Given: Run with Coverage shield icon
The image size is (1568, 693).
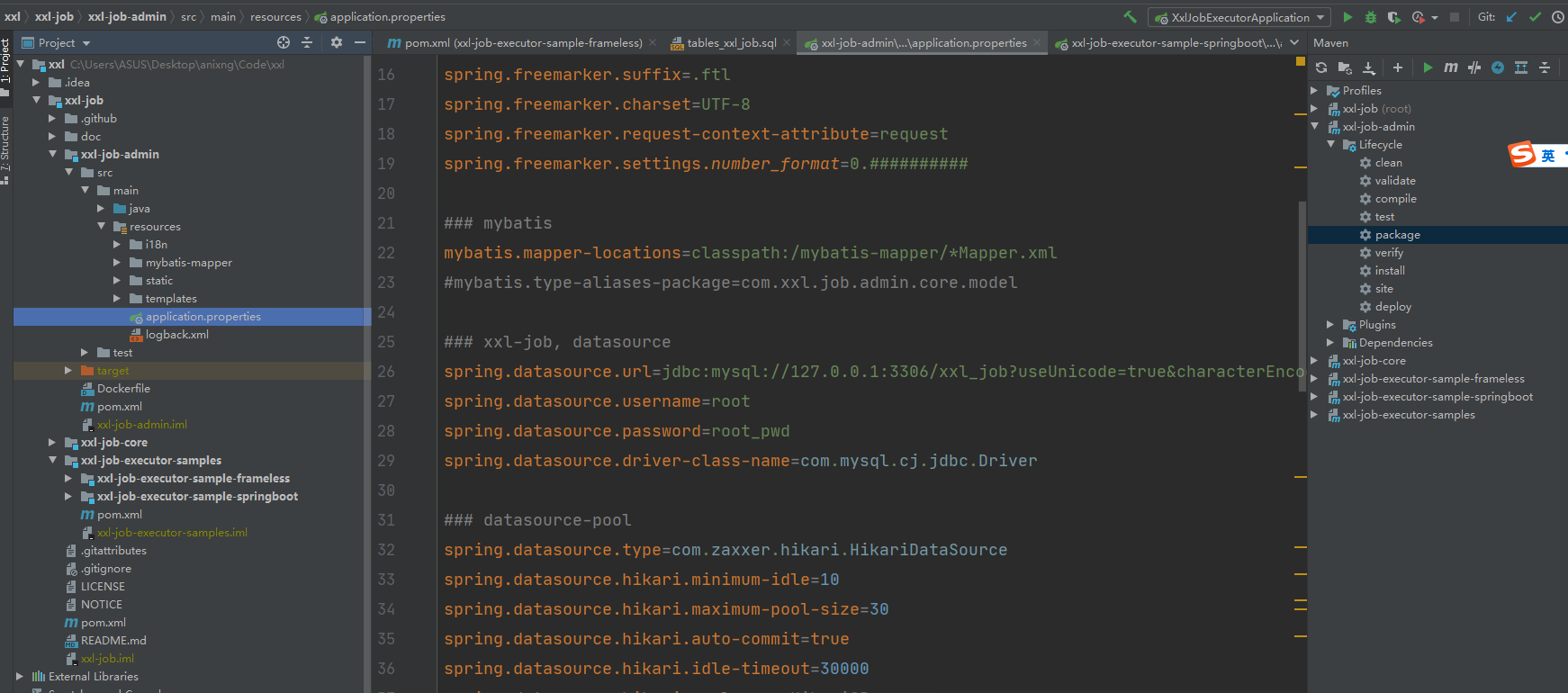Looking at the screenshot, I should (x=1393, y=17).
